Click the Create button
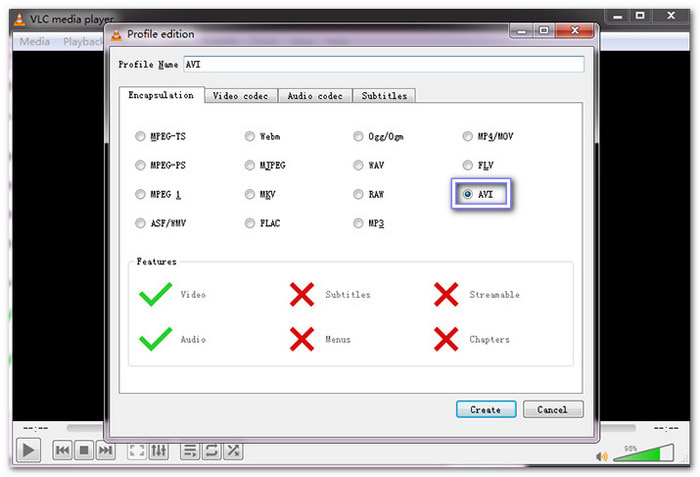Image resolution: width=700 pixels, height=477 pixels. 486,409
